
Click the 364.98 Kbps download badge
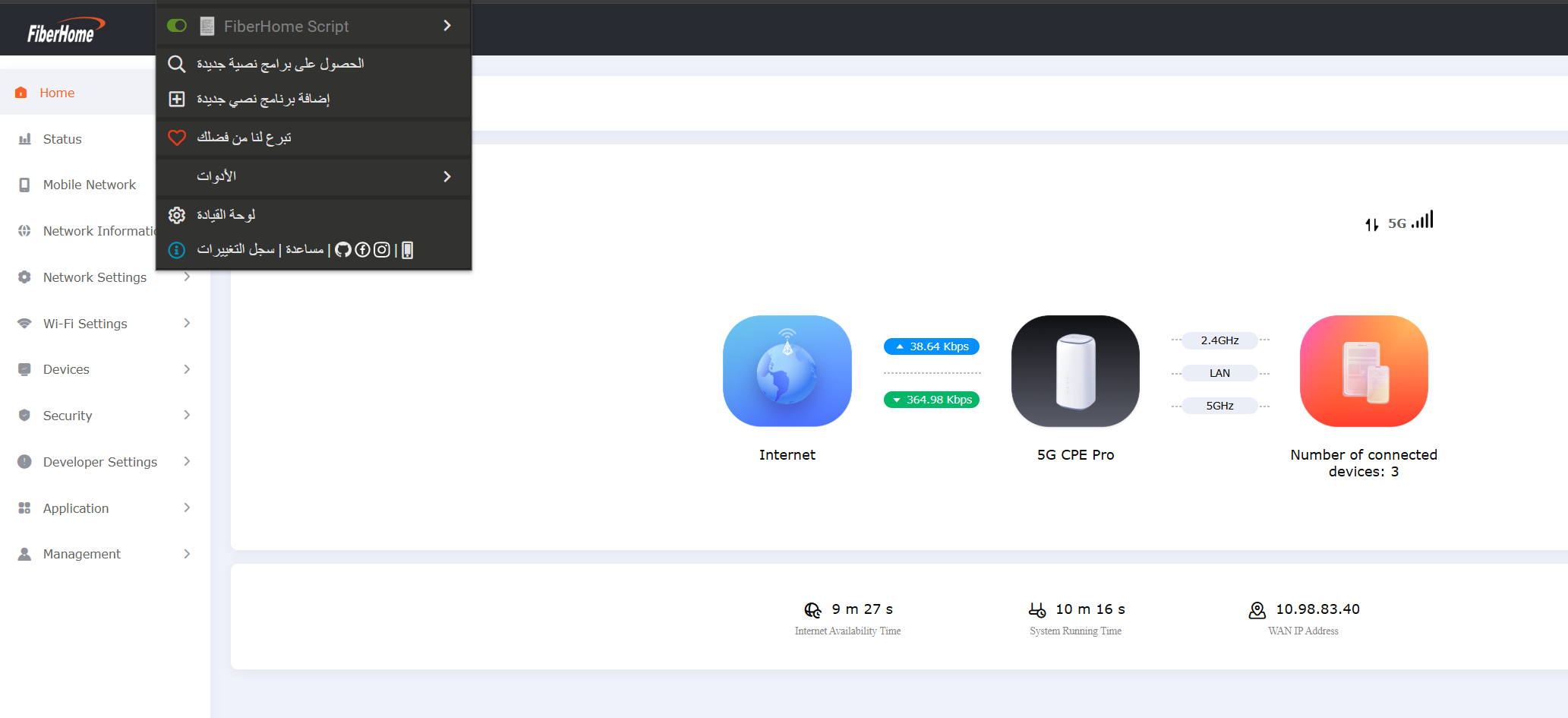point(932,400)
